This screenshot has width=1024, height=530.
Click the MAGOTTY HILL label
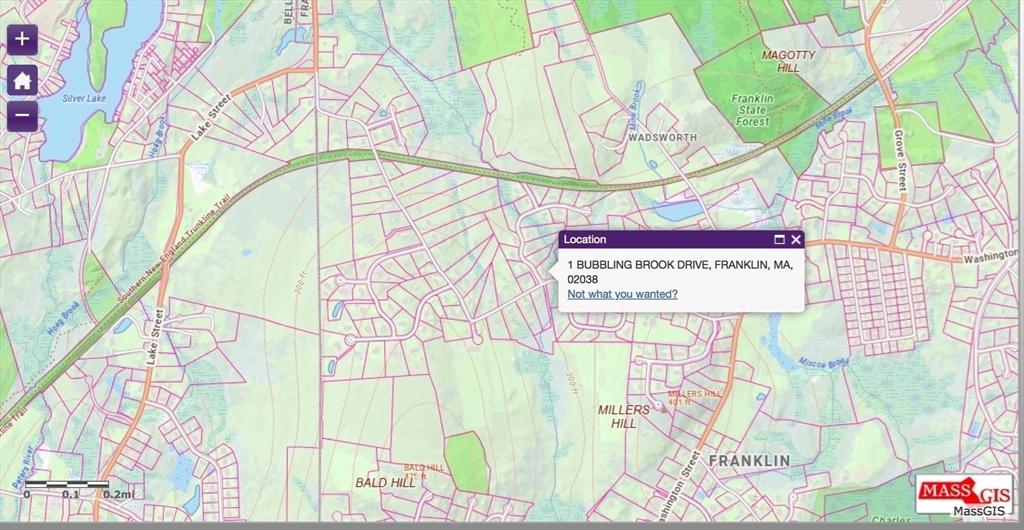click(788, 61)
